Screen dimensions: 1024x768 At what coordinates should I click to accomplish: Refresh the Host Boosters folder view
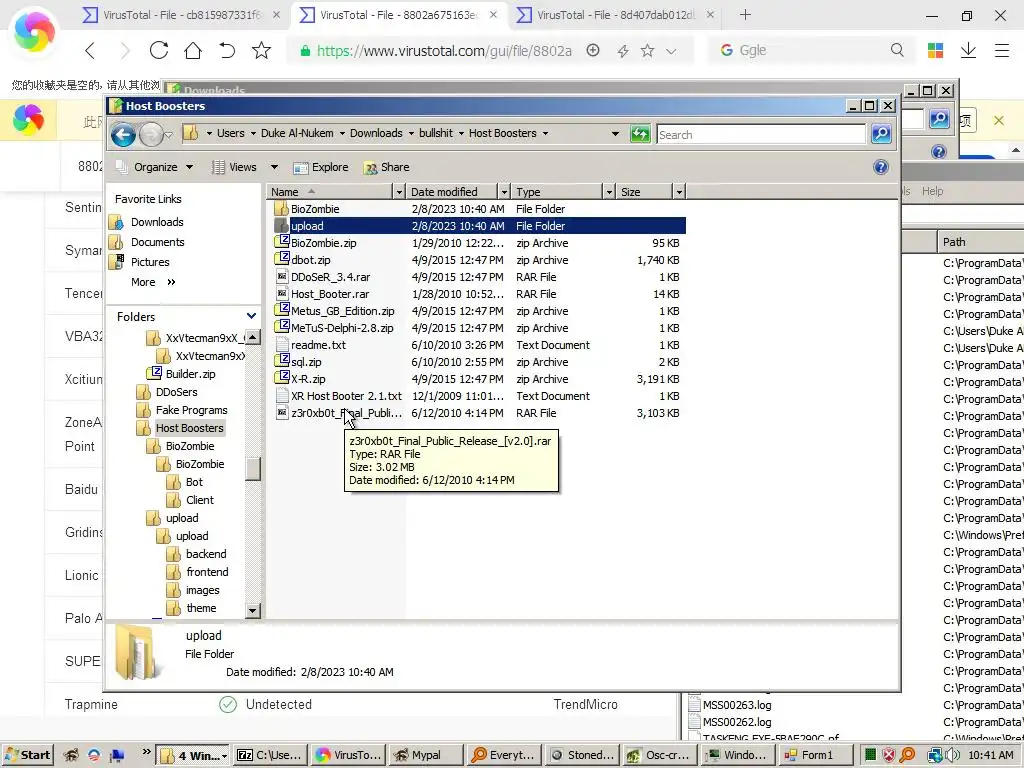point(640,135)
